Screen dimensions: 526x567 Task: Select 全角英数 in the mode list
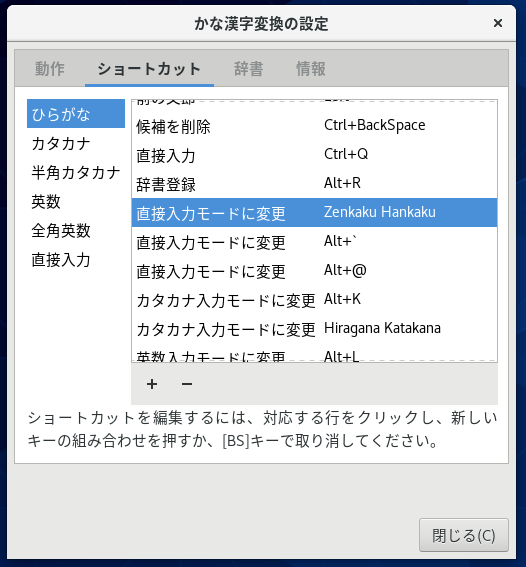(x=76, y=230)
